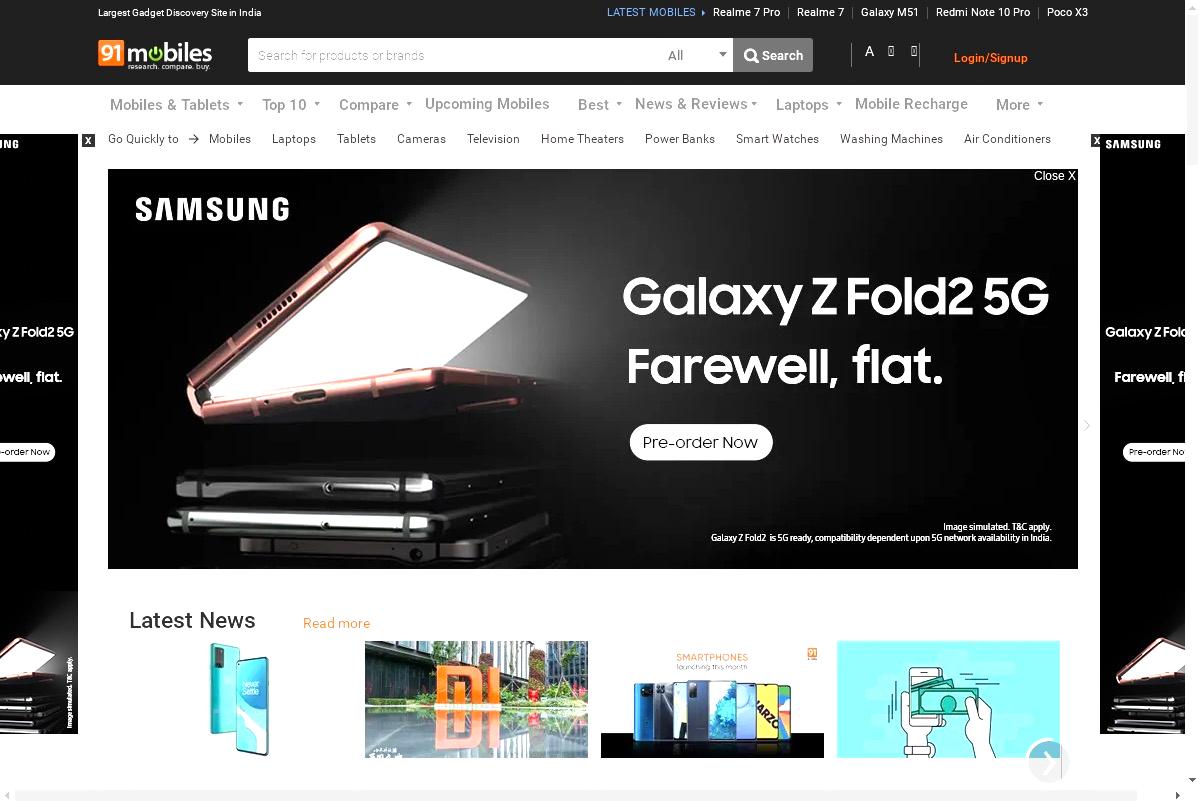Click the 'A' language icon in header

869,51
